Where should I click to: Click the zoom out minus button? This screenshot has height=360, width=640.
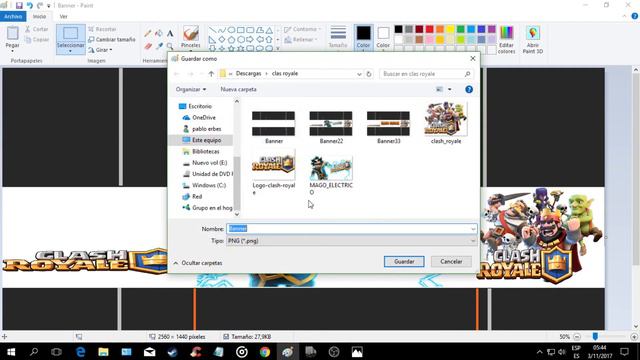[577, 337]
